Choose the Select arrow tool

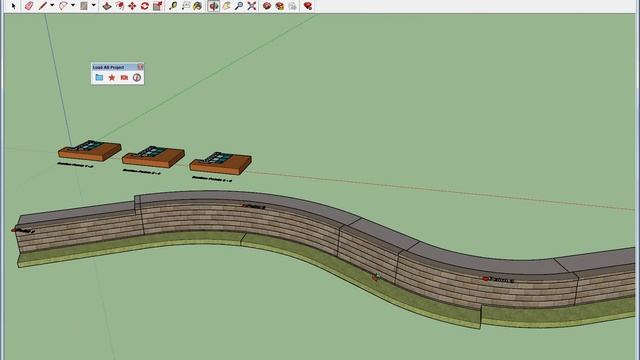13,6
